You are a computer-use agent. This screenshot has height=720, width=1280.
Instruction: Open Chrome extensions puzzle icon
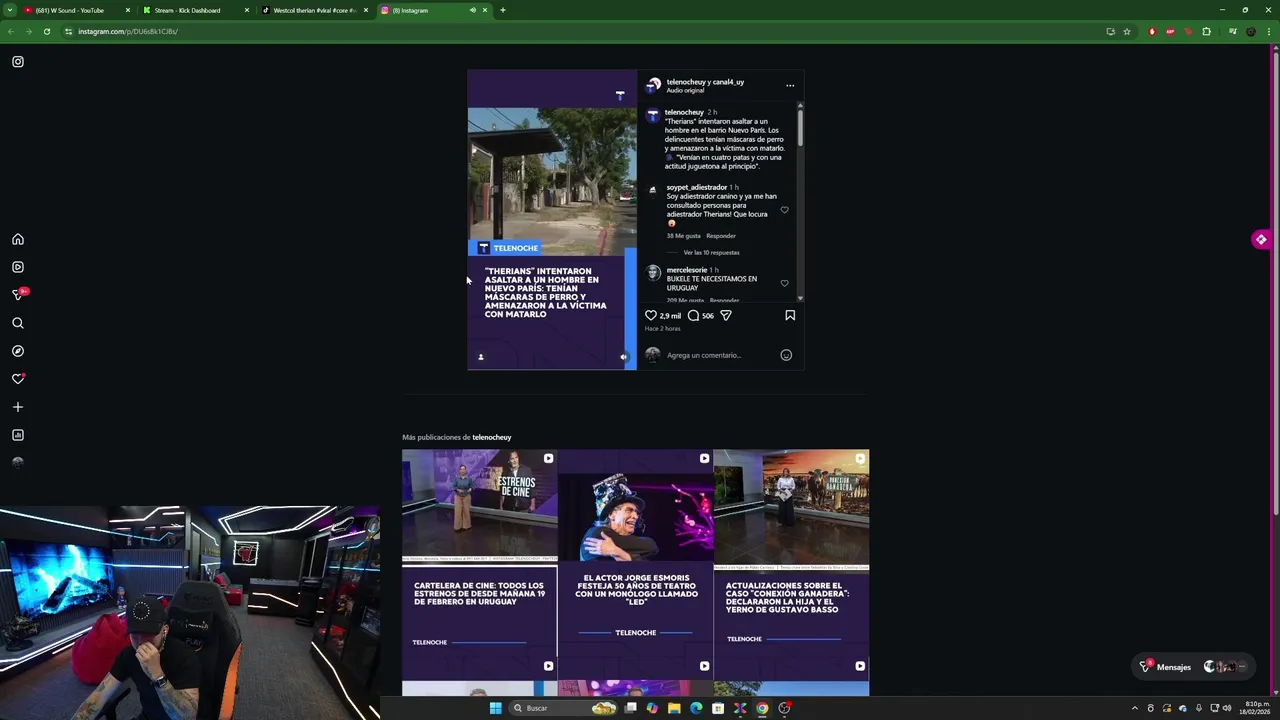point(1206,31)
